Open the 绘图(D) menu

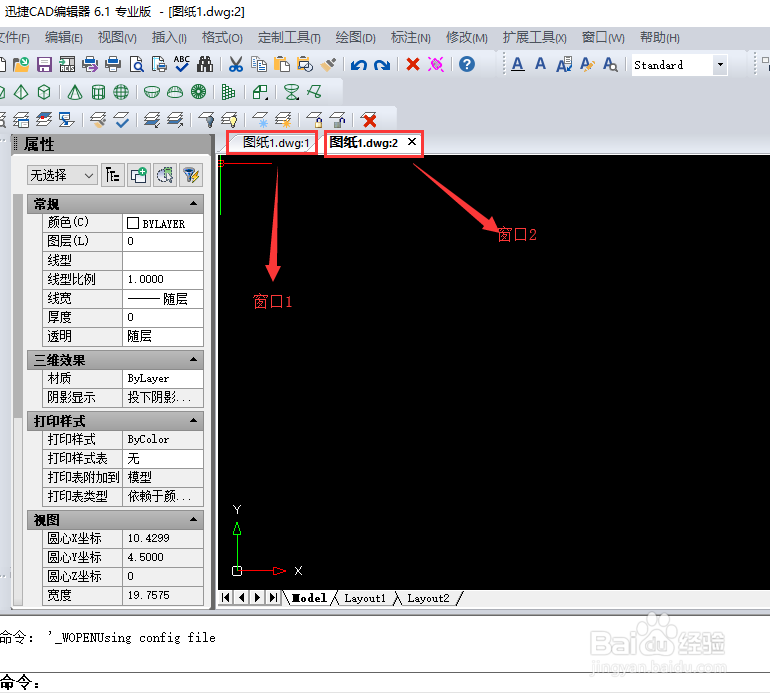[x=356, y=38]
